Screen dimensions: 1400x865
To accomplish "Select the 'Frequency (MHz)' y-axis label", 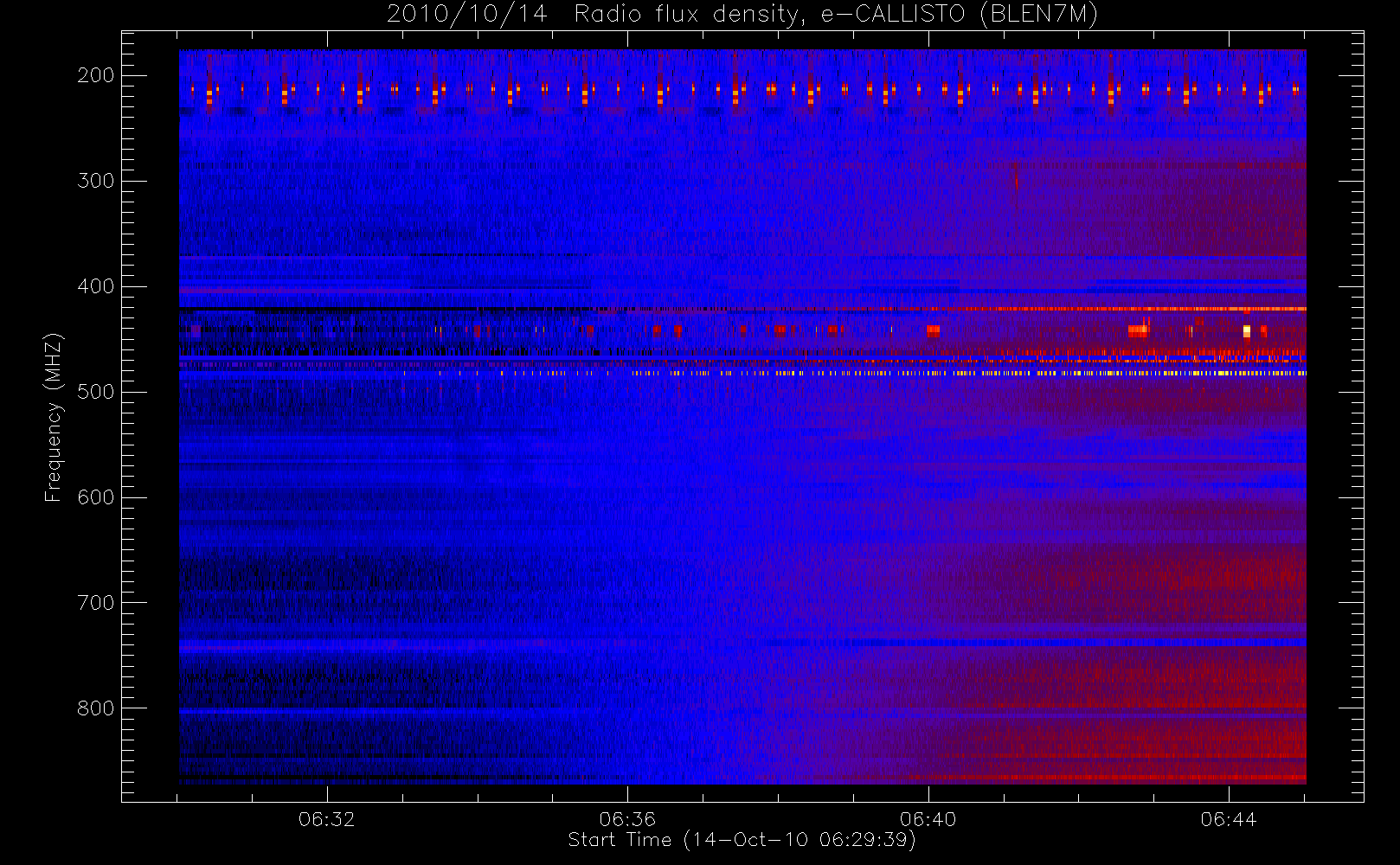I will [x=54, y=417].
